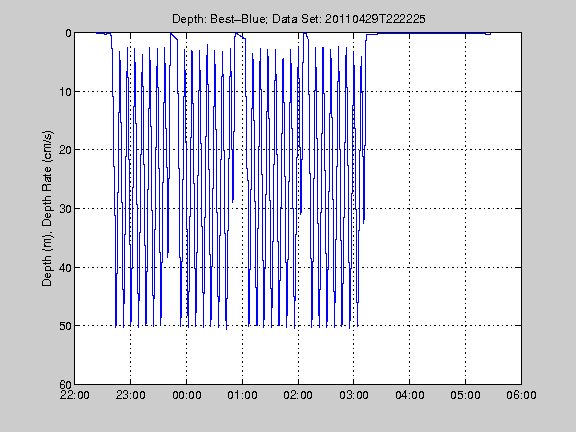Click the 60 y-axis tick label
Image resolution: width=576 pixels, height=432 pixels.
[x=65, y=385]
